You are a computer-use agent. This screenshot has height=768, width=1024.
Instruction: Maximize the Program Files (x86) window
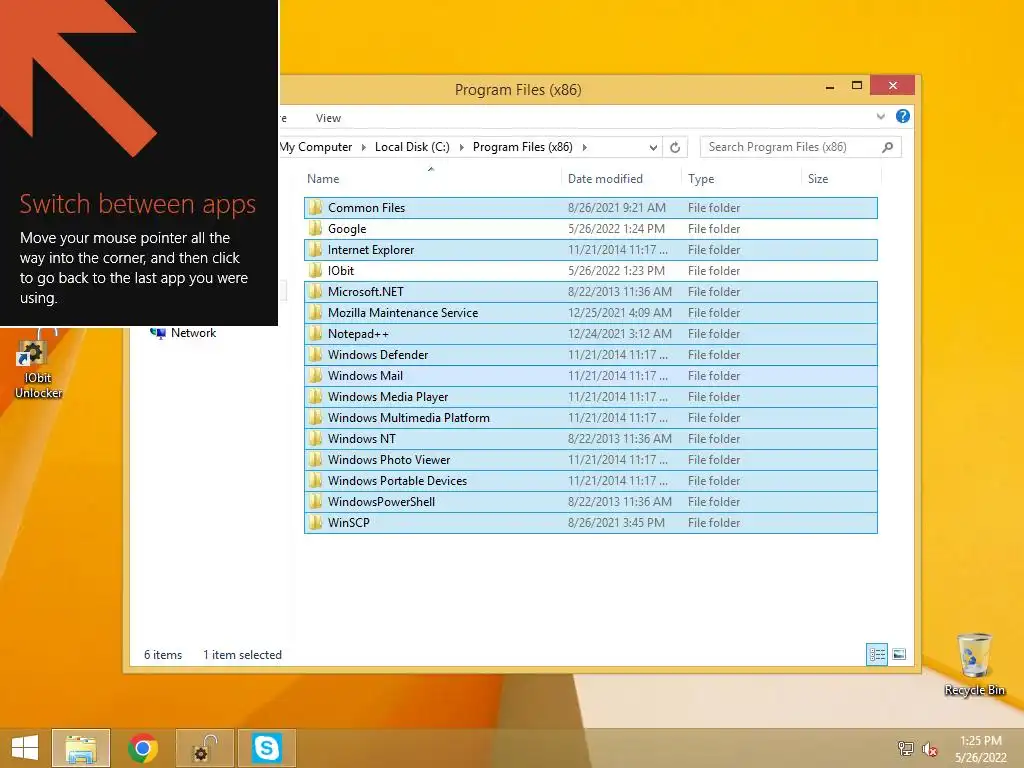pyautogui.click(x=857, y=86)
